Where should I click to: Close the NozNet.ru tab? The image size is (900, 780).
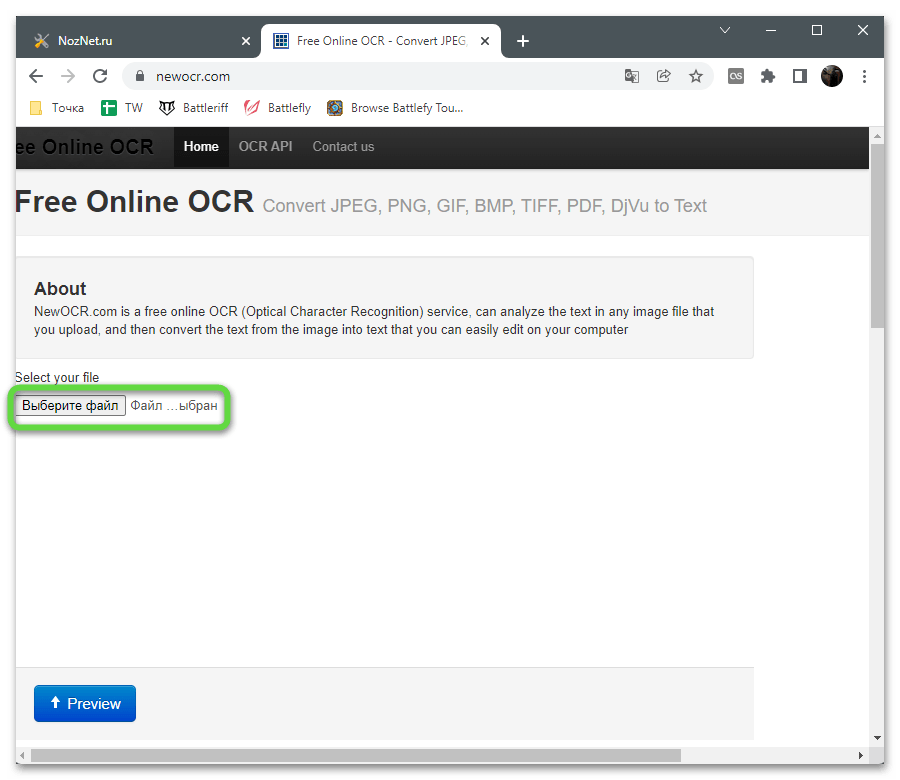click(x=246, y=41)
